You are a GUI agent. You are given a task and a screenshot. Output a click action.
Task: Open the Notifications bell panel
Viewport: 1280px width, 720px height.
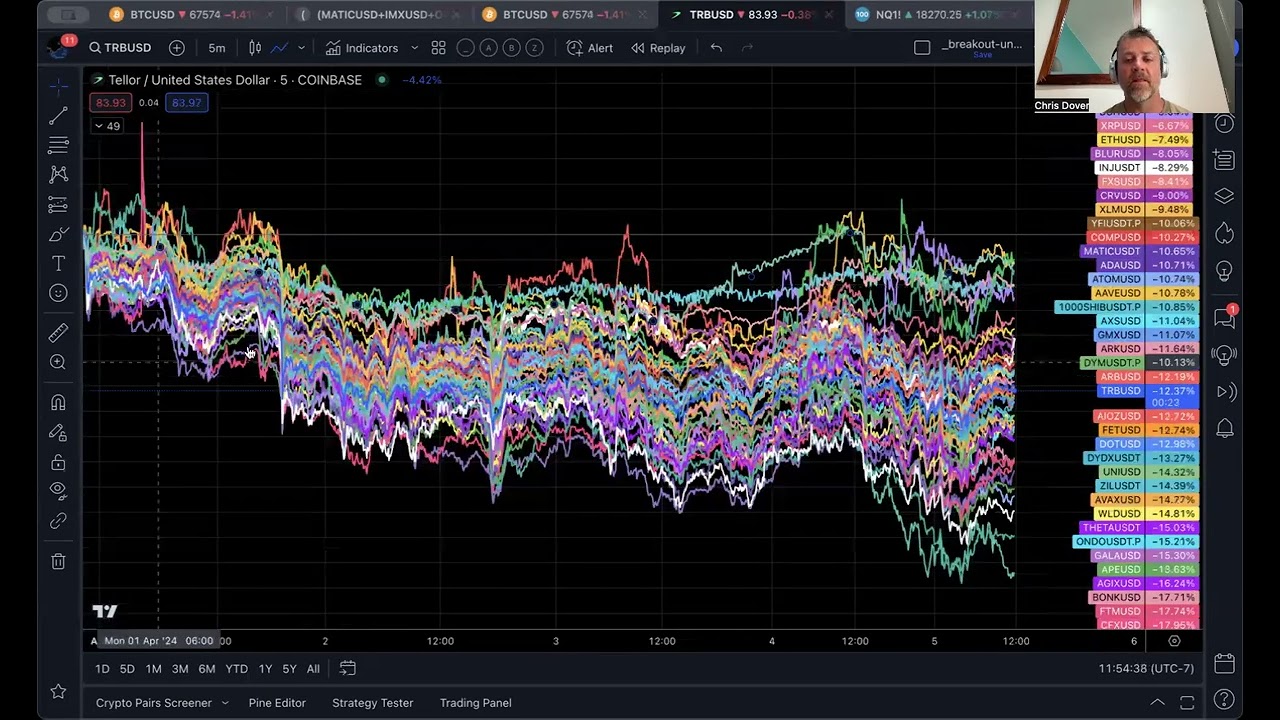coord(1224,429)
